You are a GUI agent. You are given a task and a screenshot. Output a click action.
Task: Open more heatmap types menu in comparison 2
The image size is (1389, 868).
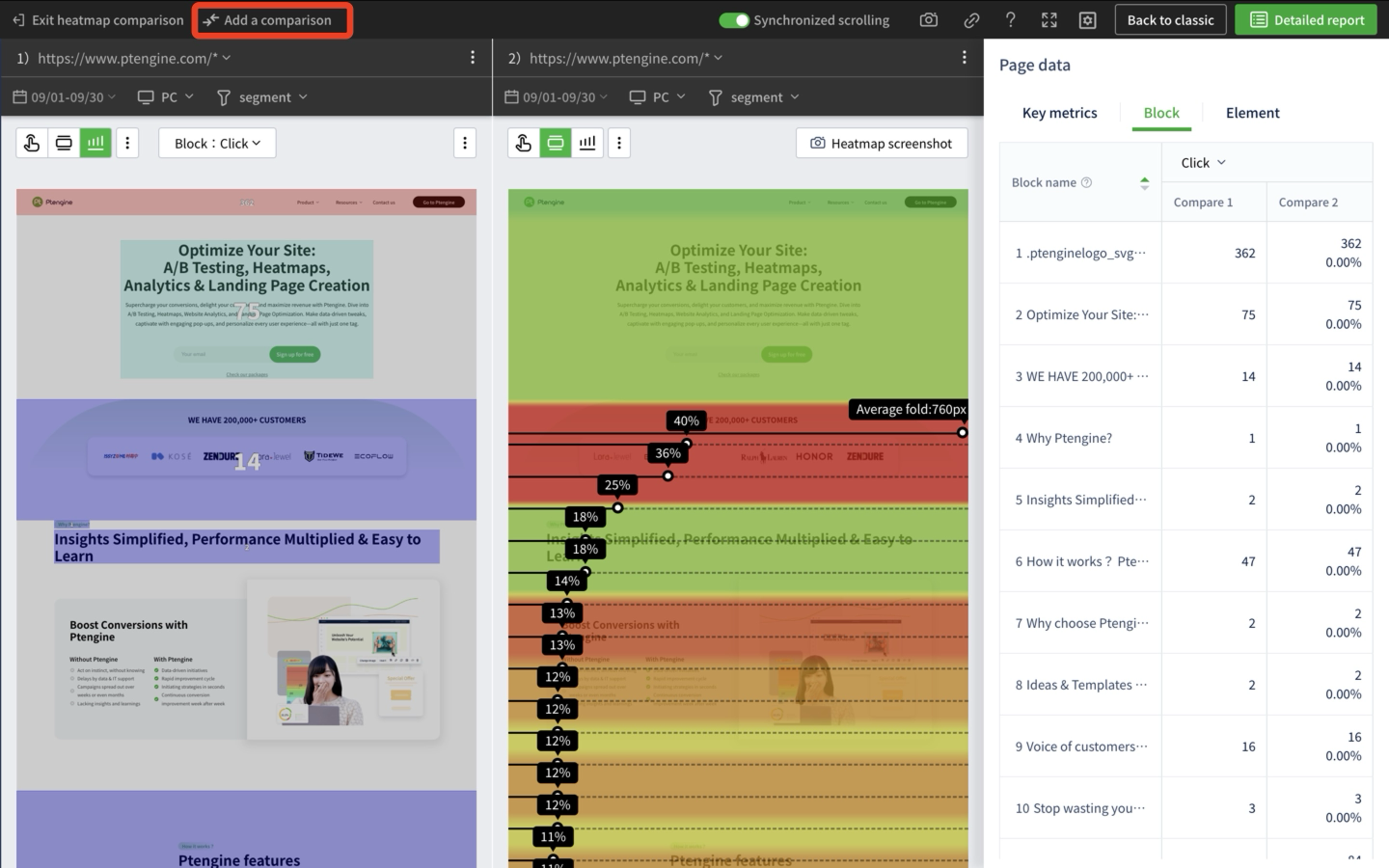point(619,143)
